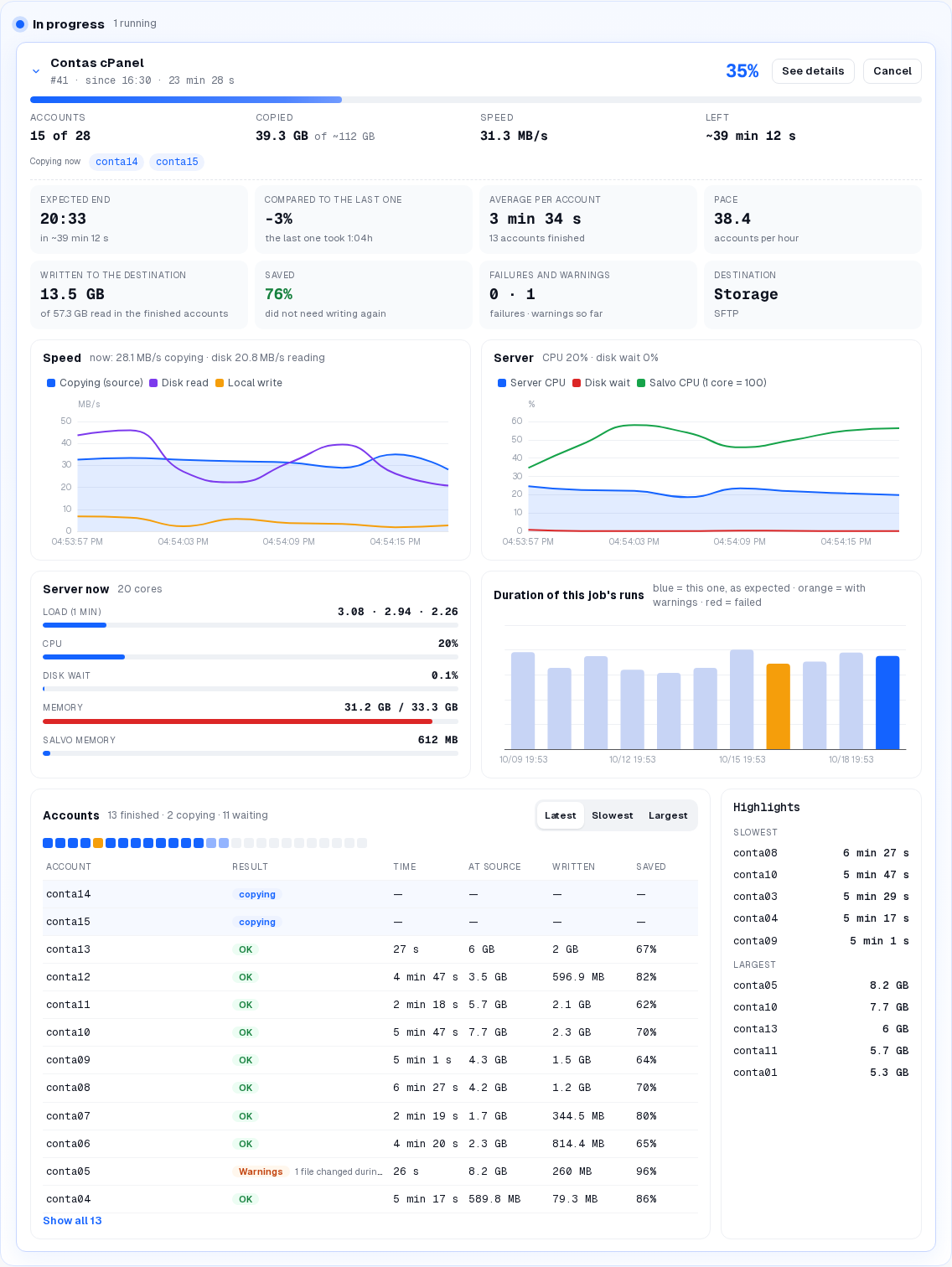
Task: Open the See details button
Action: [x=813, y=71]
